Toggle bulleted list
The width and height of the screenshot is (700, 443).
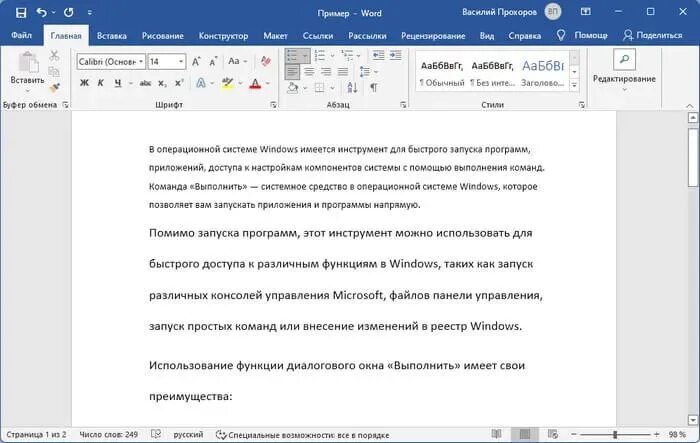pos(293,56)
